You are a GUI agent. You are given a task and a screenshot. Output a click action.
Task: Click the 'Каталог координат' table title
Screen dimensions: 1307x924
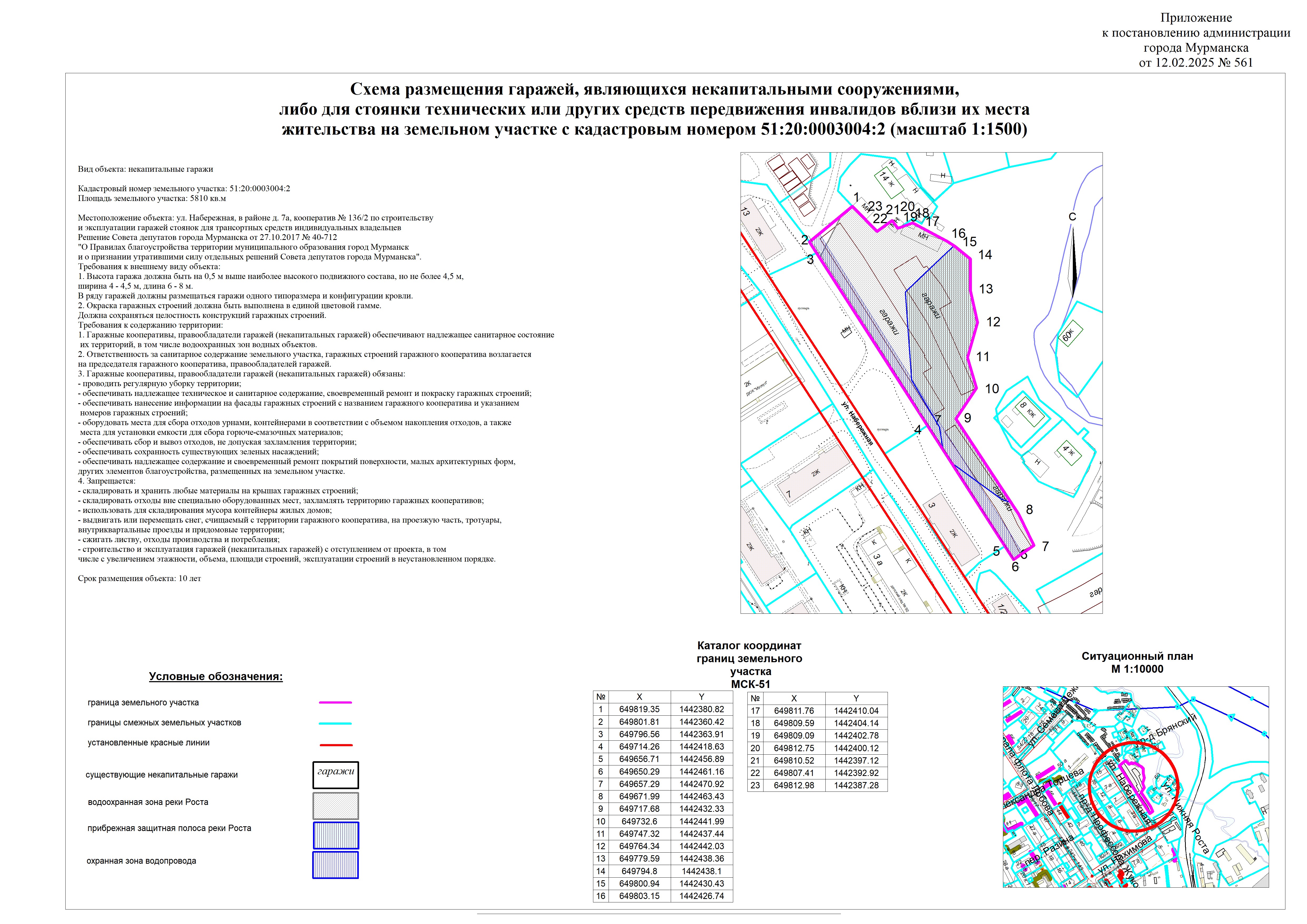pyautogui.click(x=749, y=646)
